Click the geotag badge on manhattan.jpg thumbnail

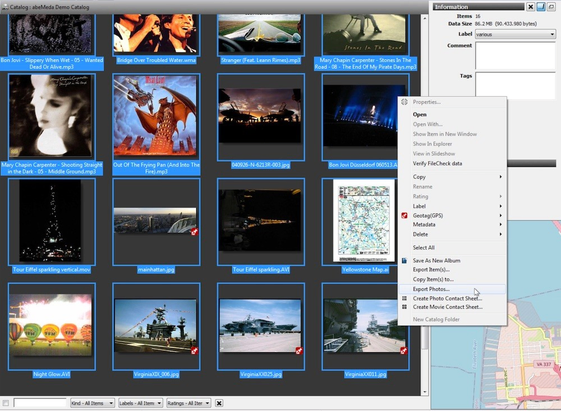pos(194,232)
